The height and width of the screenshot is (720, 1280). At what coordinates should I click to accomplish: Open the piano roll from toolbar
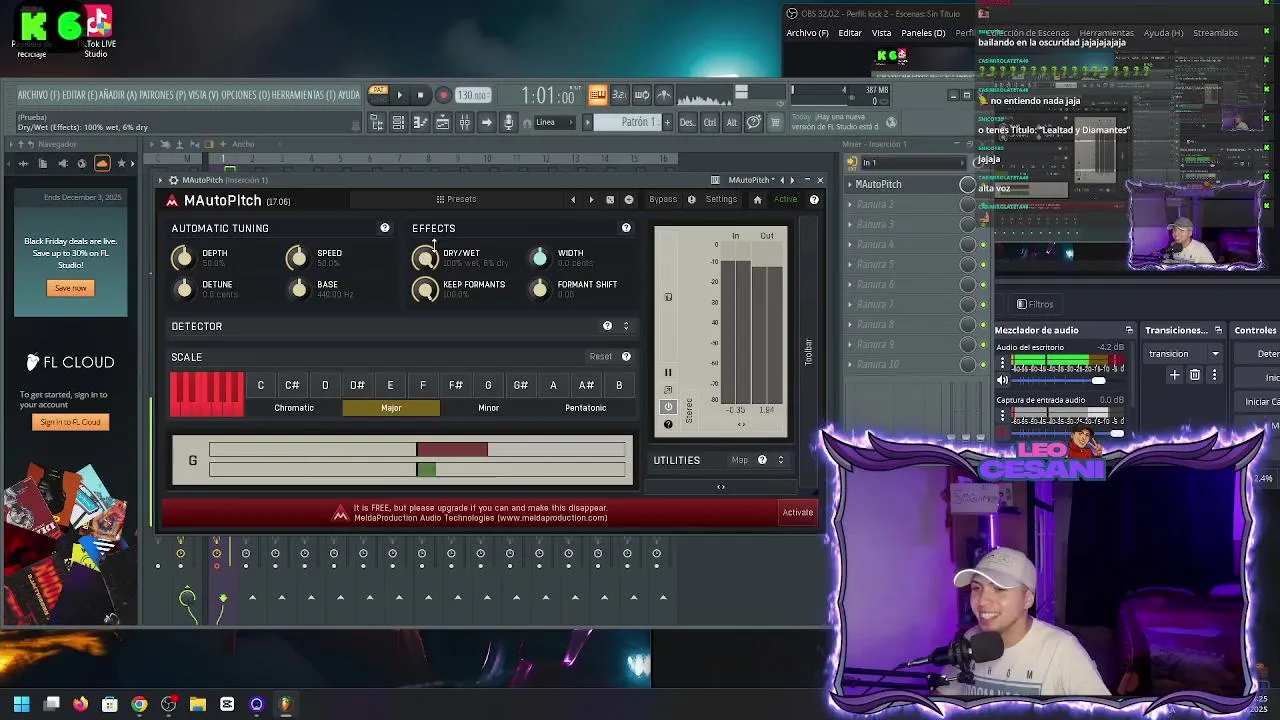click(420, 122)
